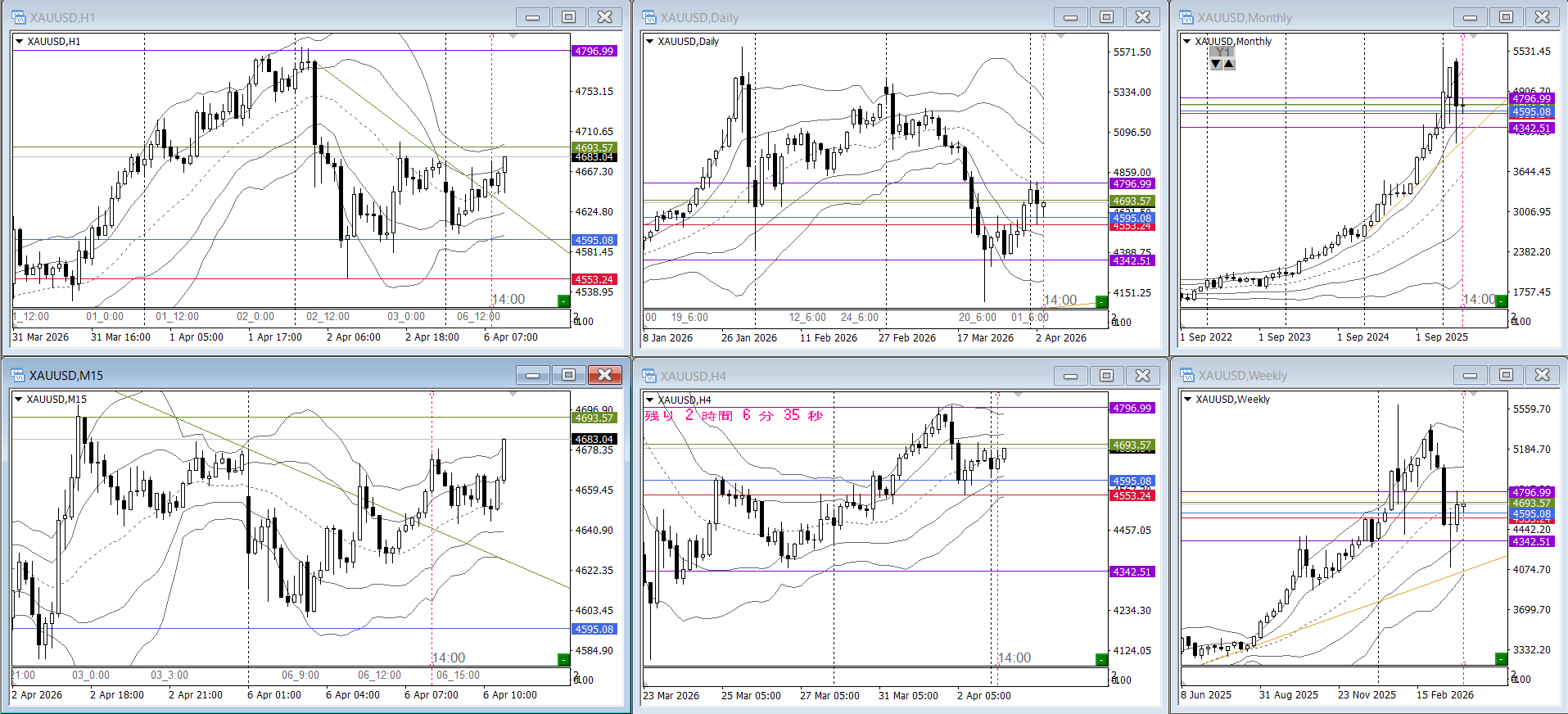Toggle the green minus button in Daily chart
Screen dimensions: 1568x714
point(1101,302)
